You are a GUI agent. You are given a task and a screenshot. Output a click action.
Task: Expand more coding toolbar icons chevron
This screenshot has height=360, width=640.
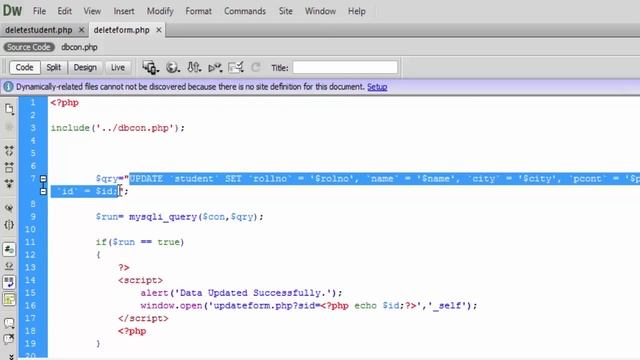coord(11,357)
